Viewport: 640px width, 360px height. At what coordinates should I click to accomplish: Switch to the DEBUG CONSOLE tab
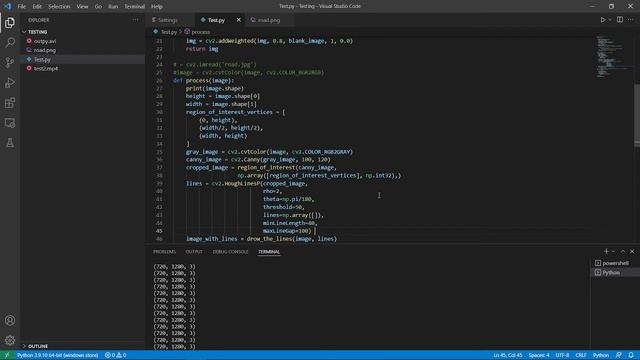click(230, 252)
